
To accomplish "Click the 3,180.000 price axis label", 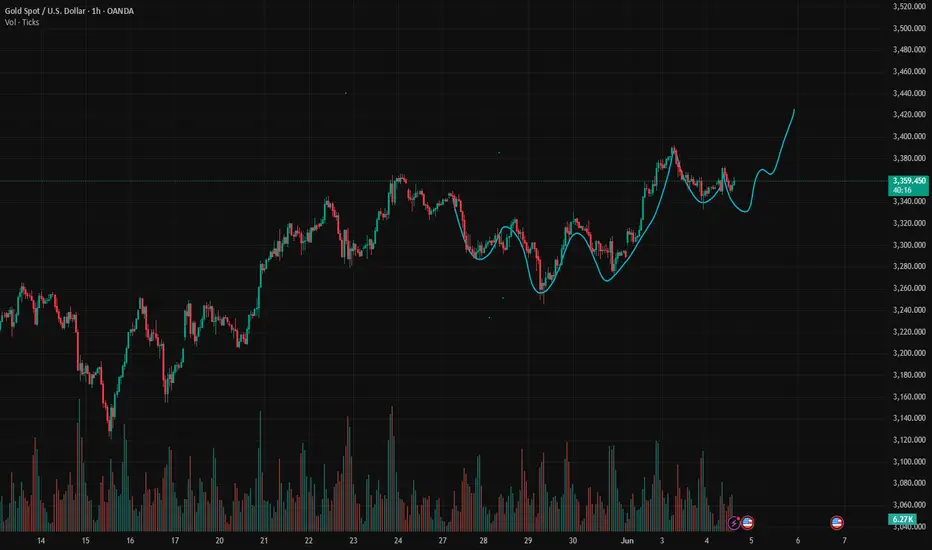I will click(909, 375).
